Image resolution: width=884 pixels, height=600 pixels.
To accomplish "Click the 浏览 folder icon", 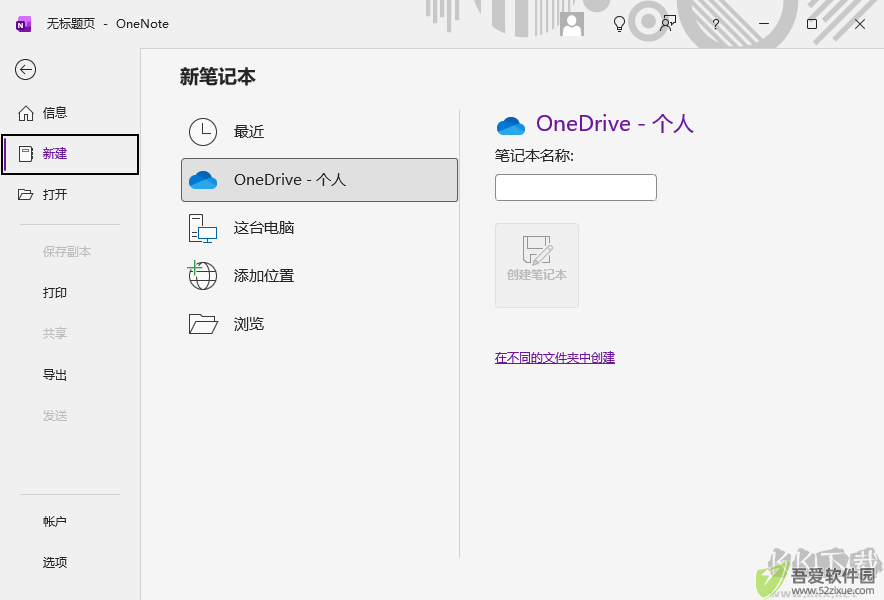I will [203, 324].
